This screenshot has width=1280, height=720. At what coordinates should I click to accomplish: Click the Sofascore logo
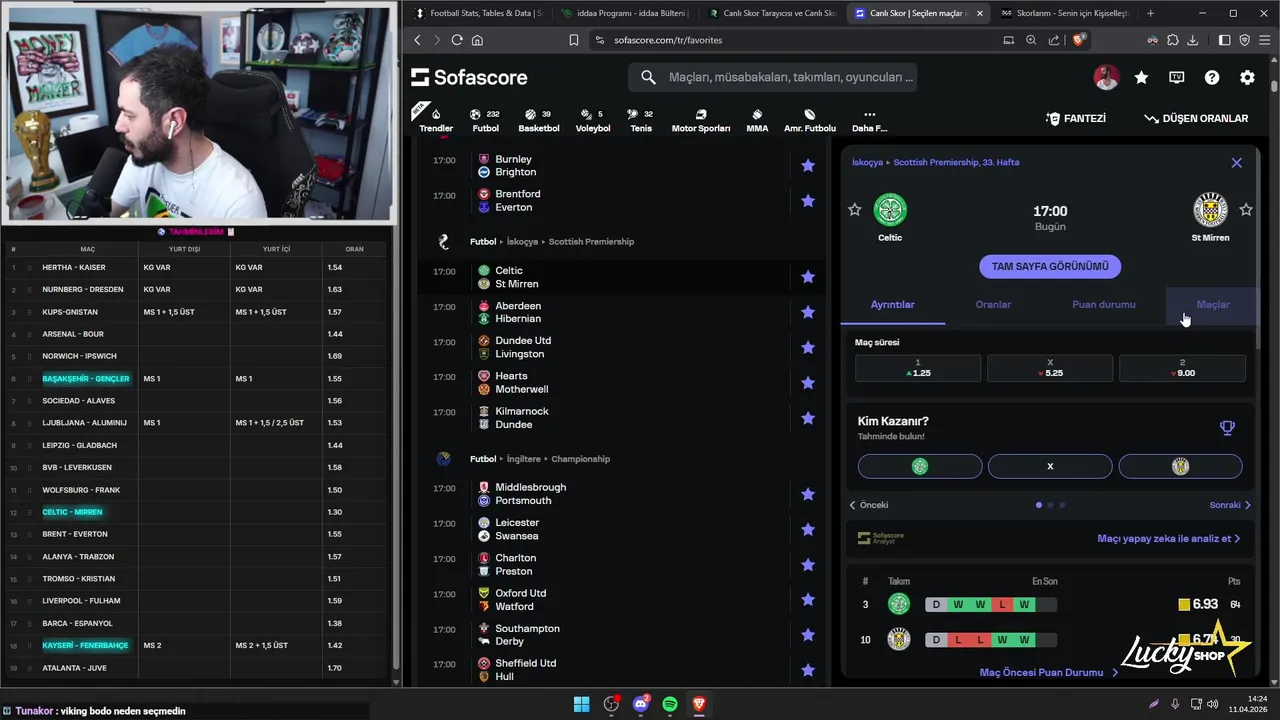pyautogui.click(x=469, y=77)
